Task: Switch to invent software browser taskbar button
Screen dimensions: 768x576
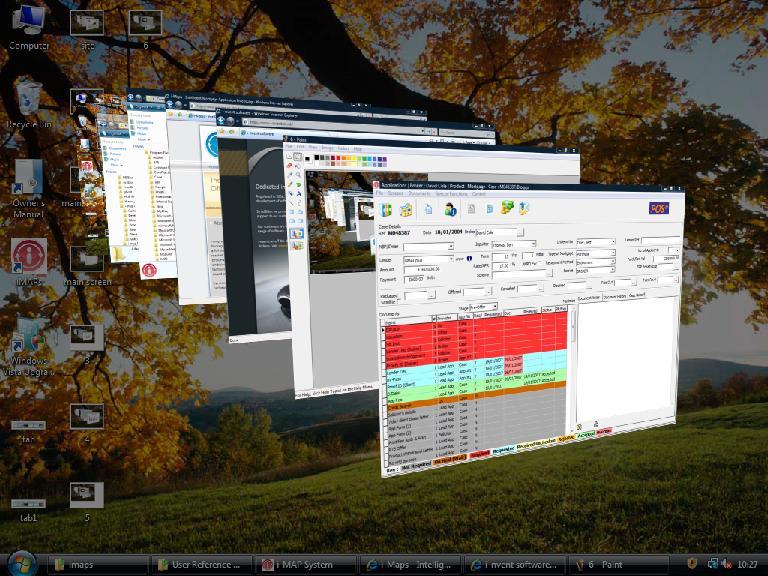Action: 513,565
